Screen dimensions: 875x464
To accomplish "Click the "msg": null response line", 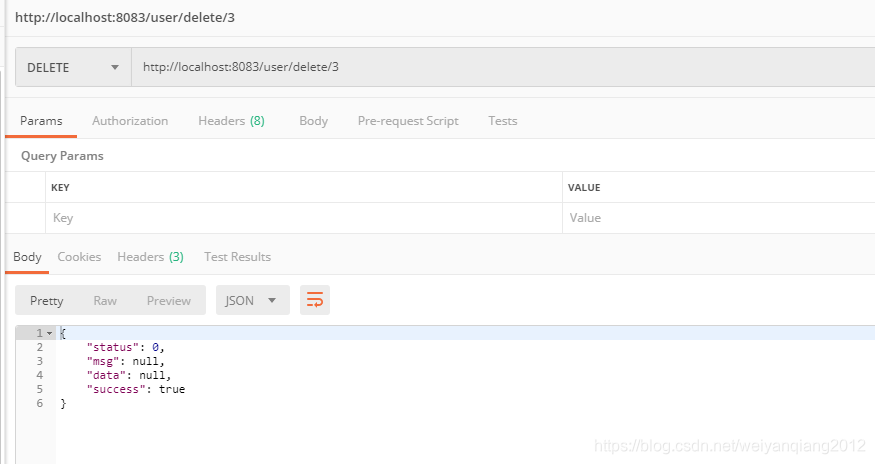I will pyautogui.click(x=126, y=361).
